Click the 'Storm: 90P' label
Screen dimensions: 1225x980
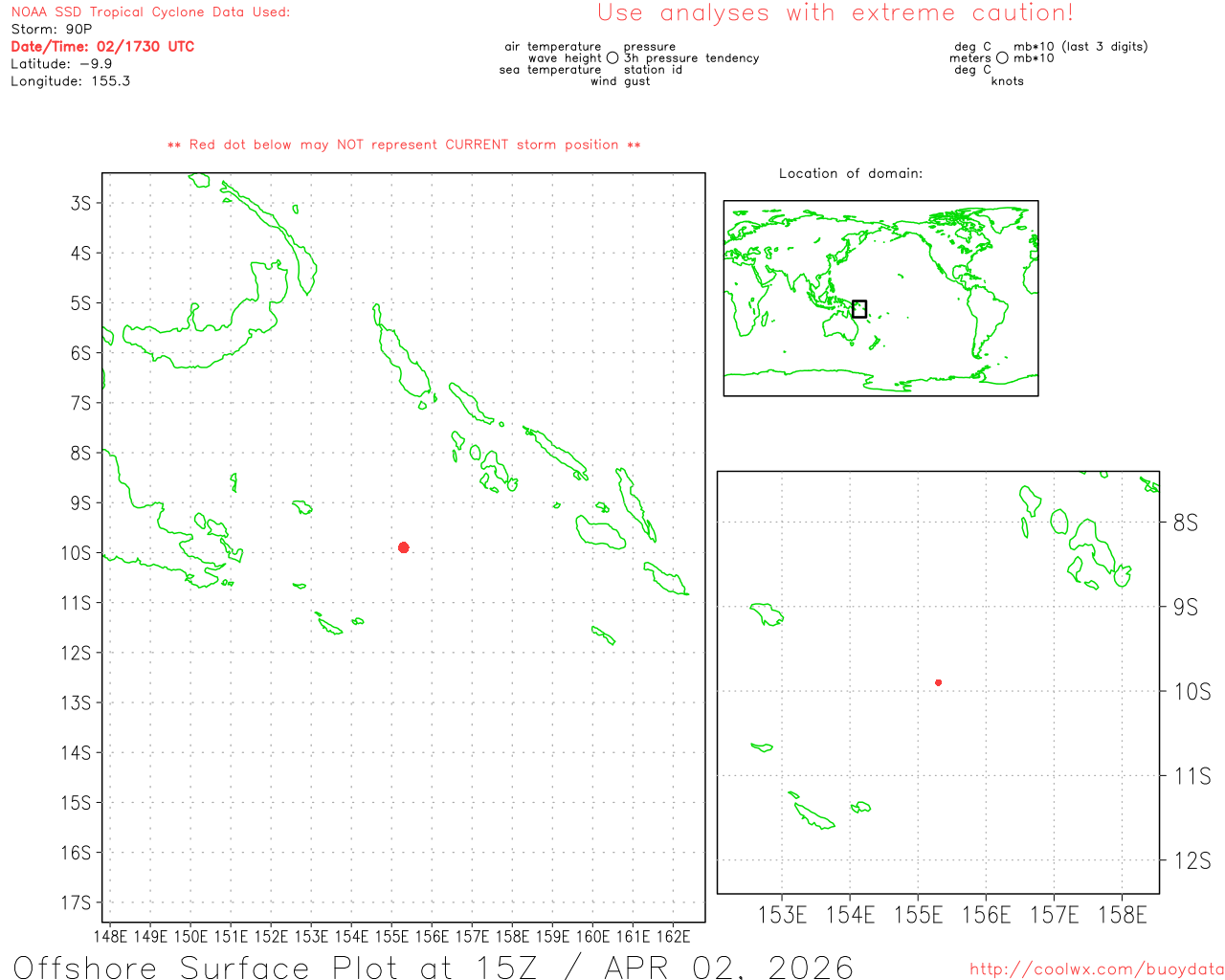click(52, 30)
